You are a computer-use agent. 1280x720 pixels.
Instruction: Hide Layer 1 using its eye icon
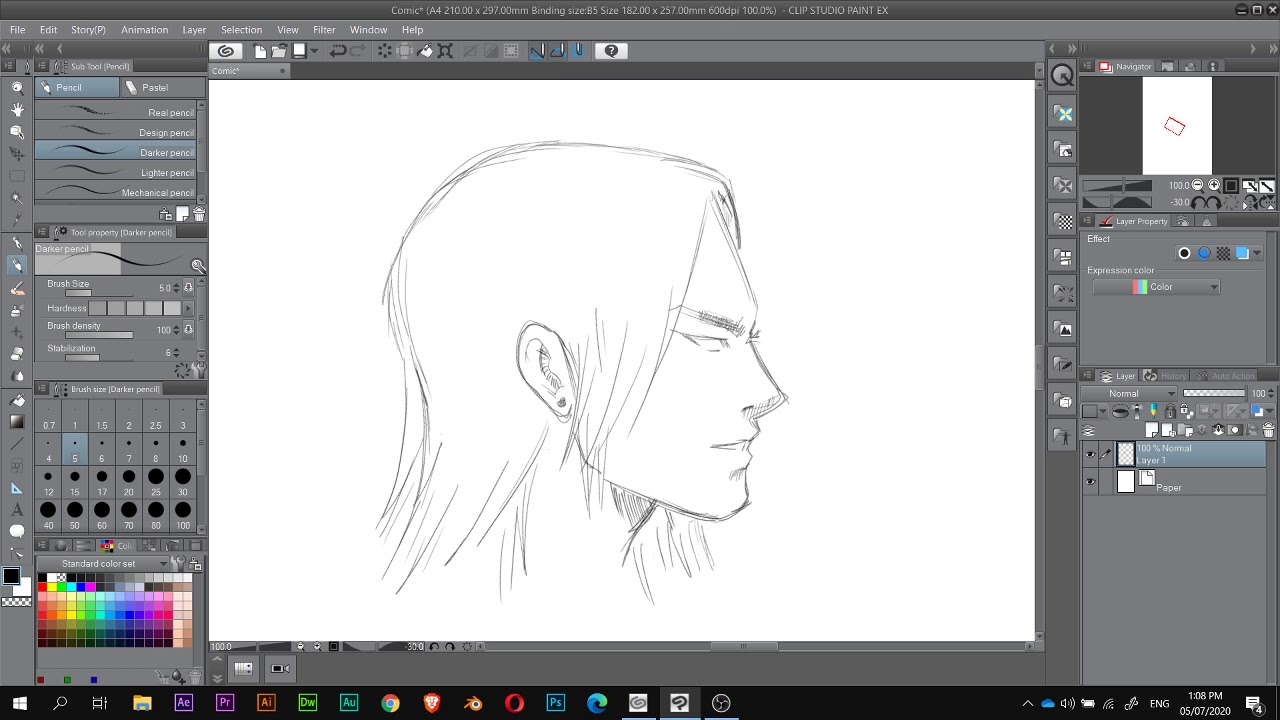point(1090,454)
